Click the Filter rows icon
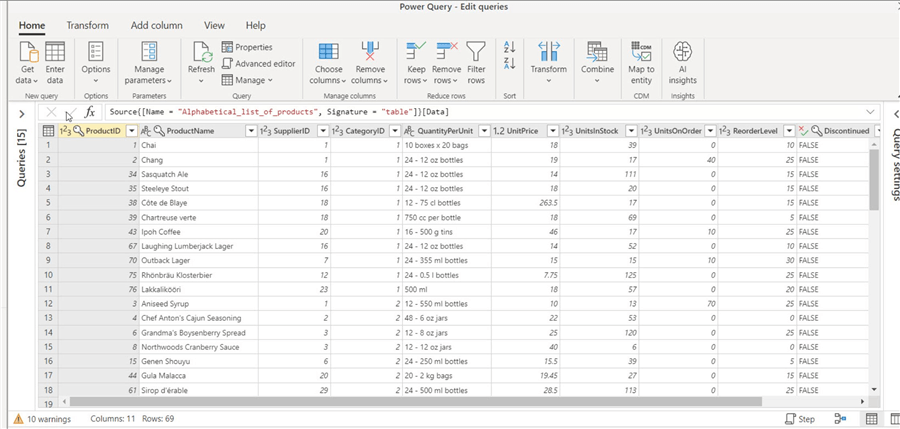The width and height of the screenshot is (900, 429). [476, 52]
